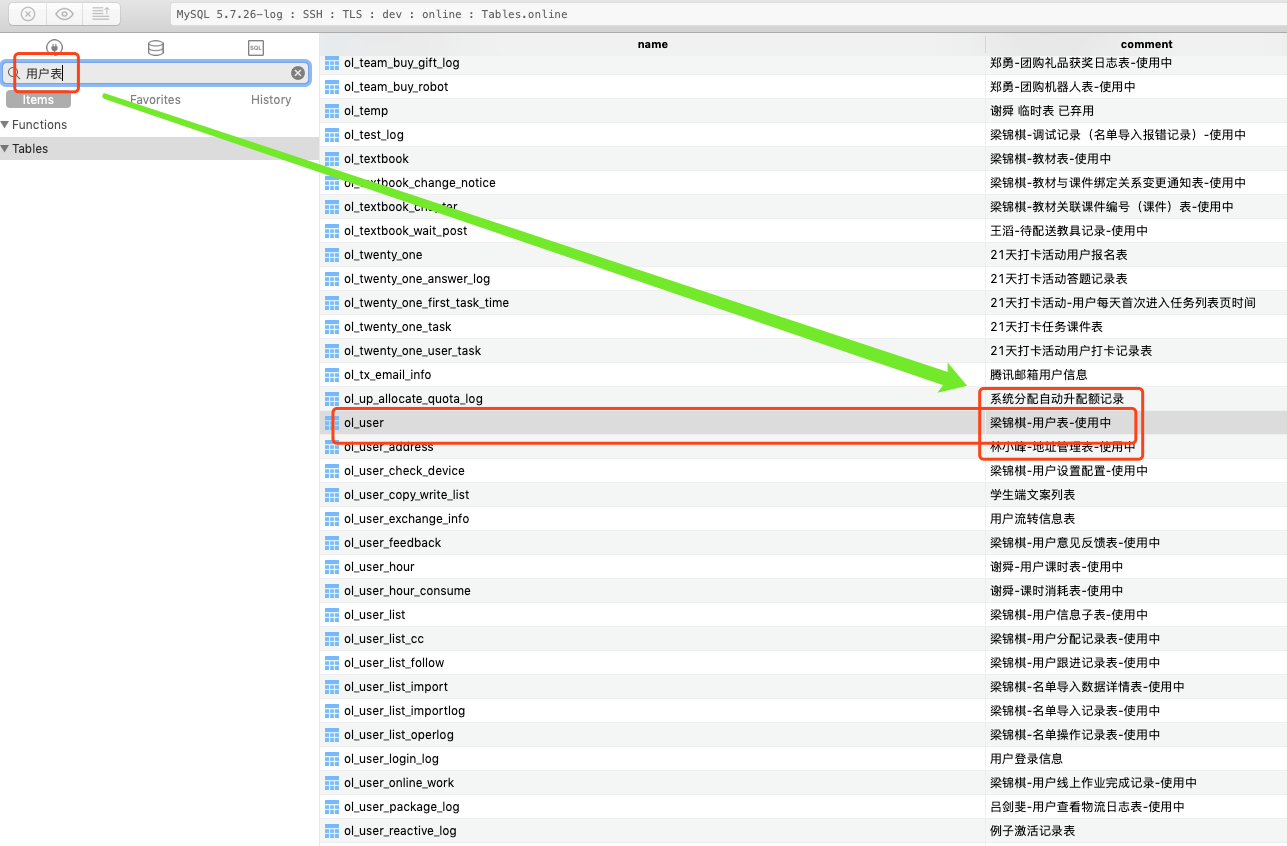Select the Items tab
The image size is (1287, 846).
pos(39,99)
